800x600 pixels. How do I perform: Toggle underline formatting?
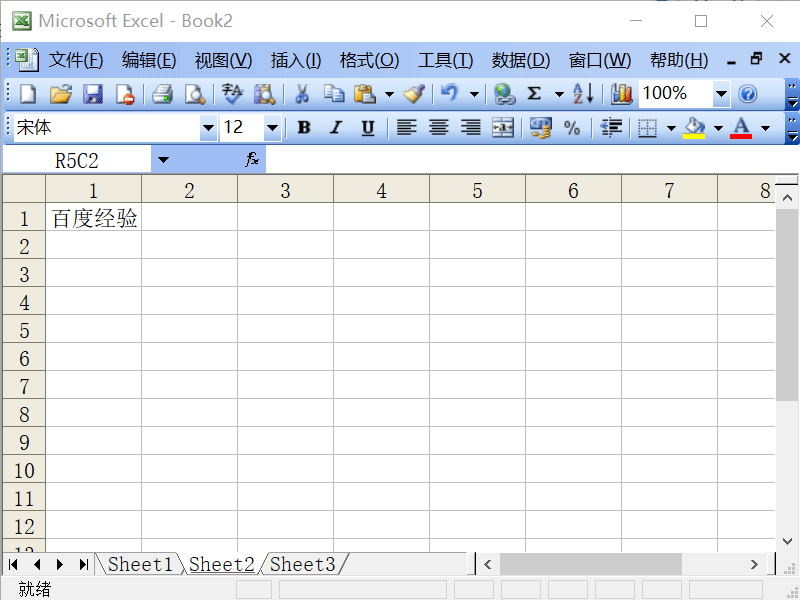coord(366,128)
